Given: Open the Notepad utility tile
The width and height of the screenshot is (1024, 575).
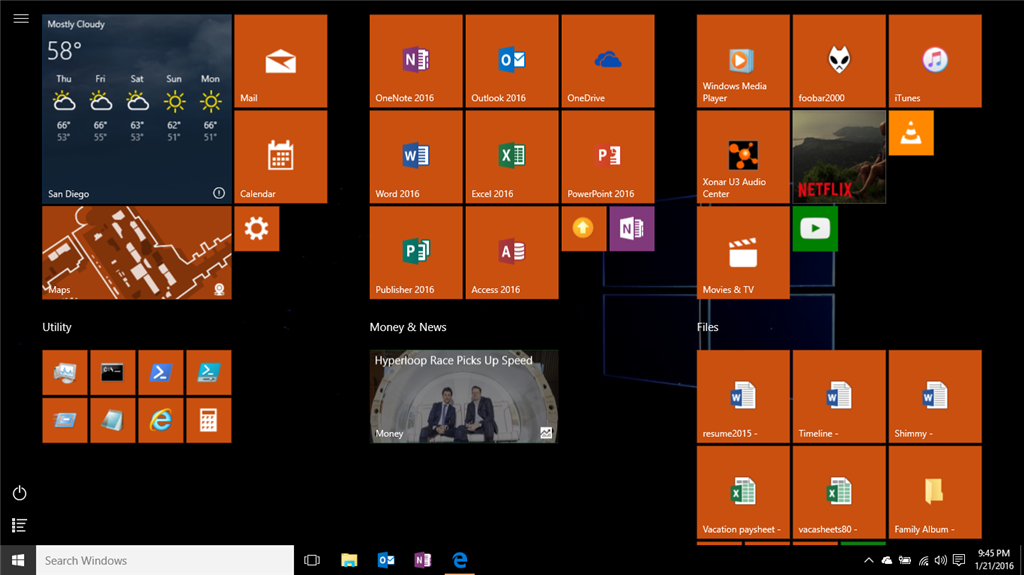Looking at the screenshot, I should coord(113,421).
